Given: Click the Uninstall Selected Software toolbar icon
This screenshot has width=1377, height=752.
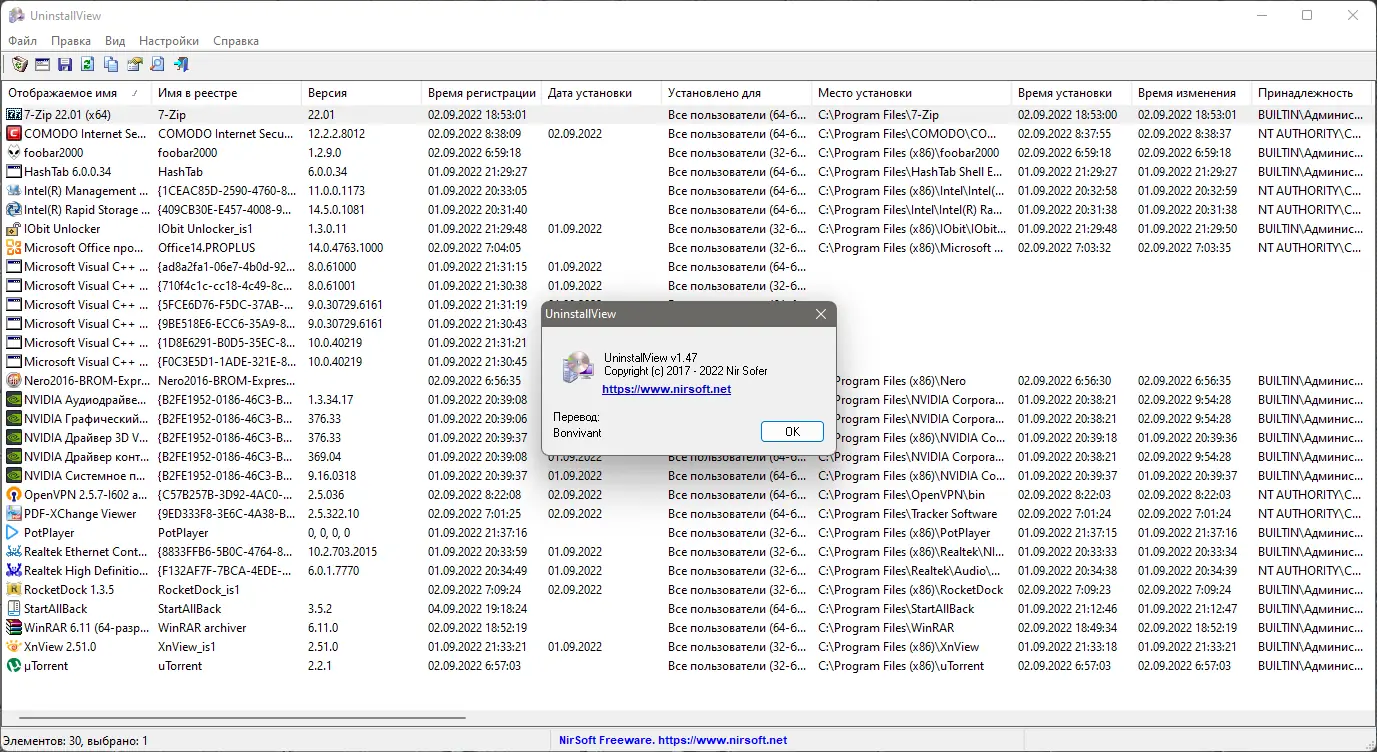Looking at the screenshot, I should 19,65.
